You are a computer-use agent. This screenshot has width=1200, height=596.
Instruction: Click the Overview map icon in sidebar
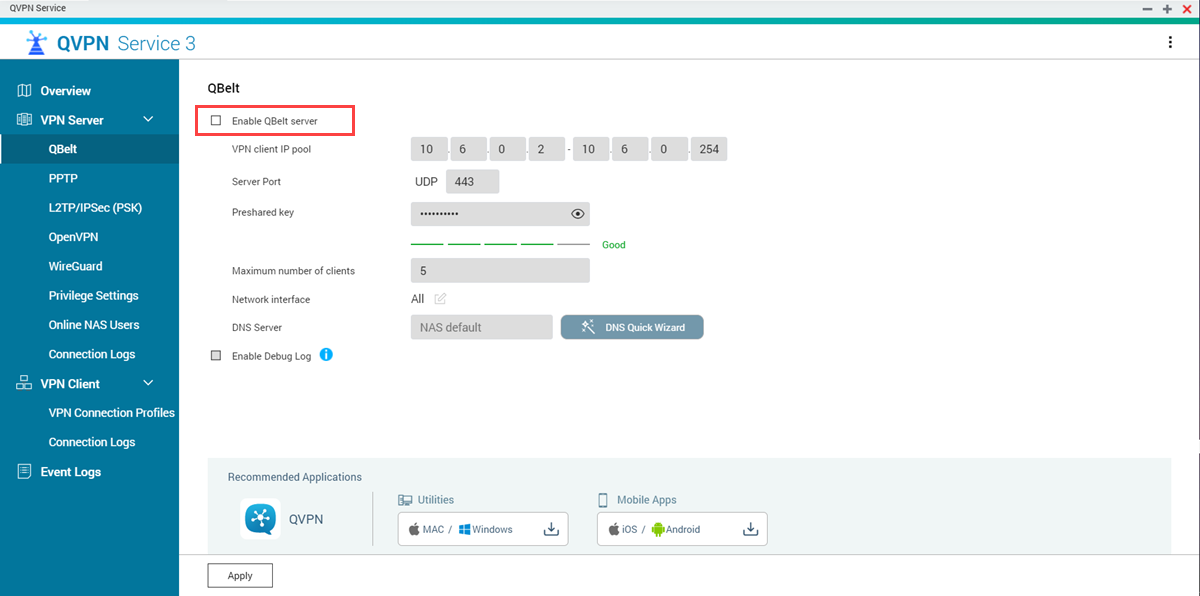coord(25,91)
